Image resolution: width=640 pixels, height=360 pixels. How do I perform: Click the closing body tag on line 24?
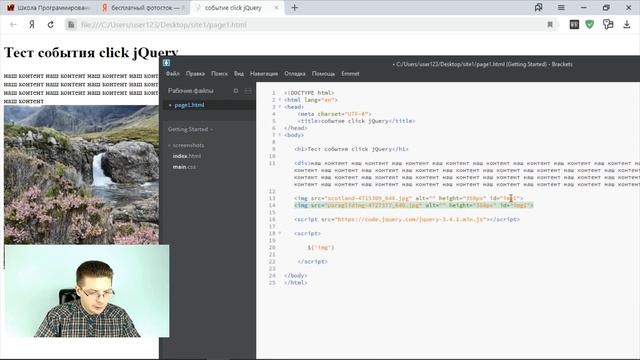pos(296,276)
